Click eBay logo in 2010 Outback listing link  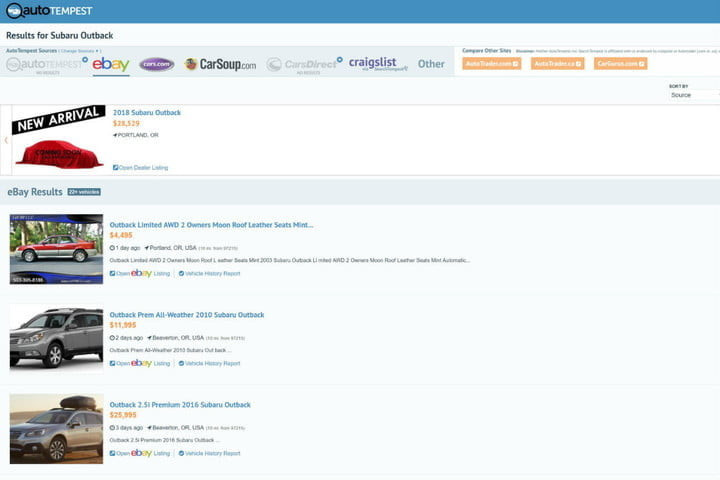pyautogui.click(x=141, y=363)
